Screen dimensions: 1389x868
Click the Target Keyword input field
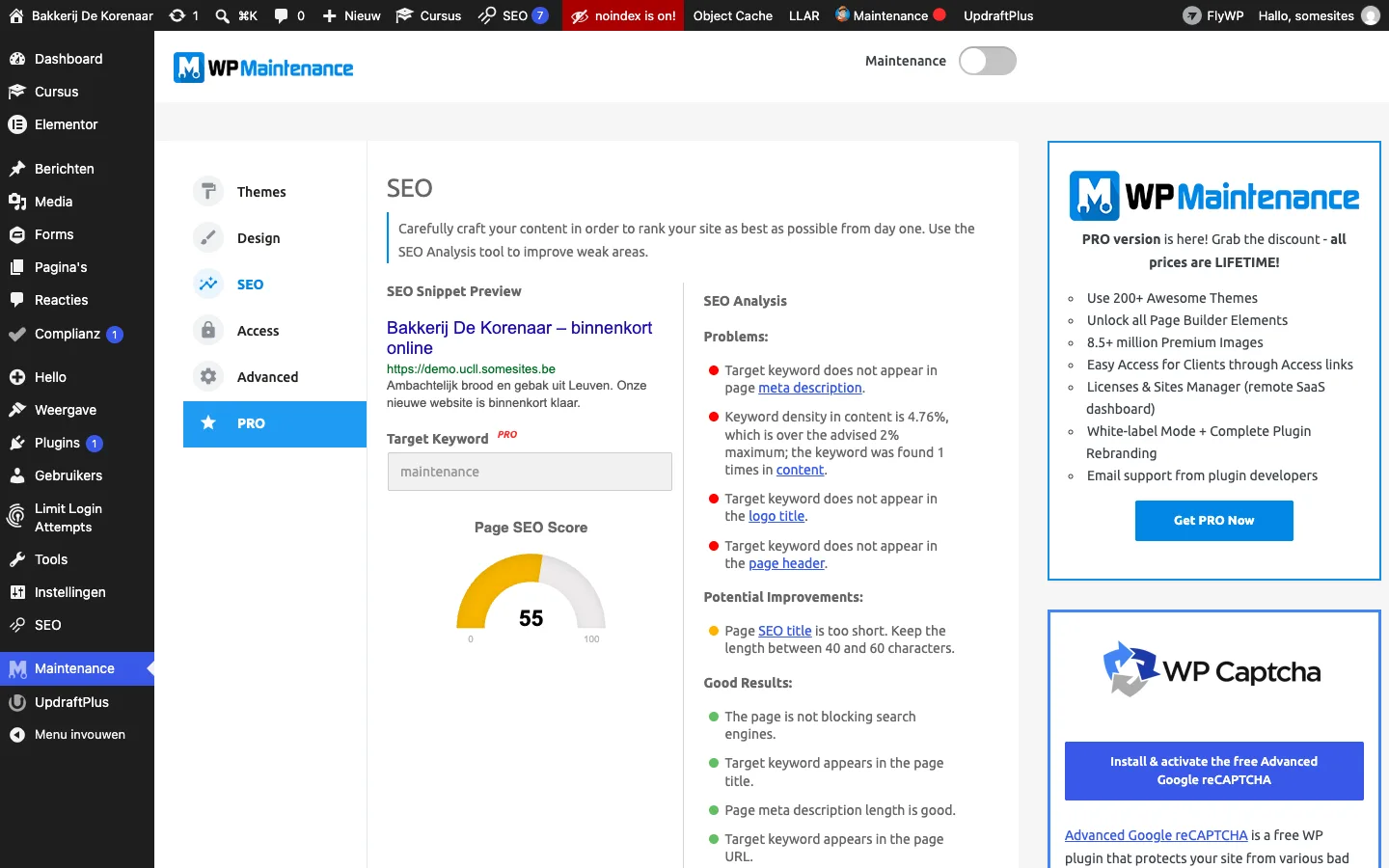point(530,472)
